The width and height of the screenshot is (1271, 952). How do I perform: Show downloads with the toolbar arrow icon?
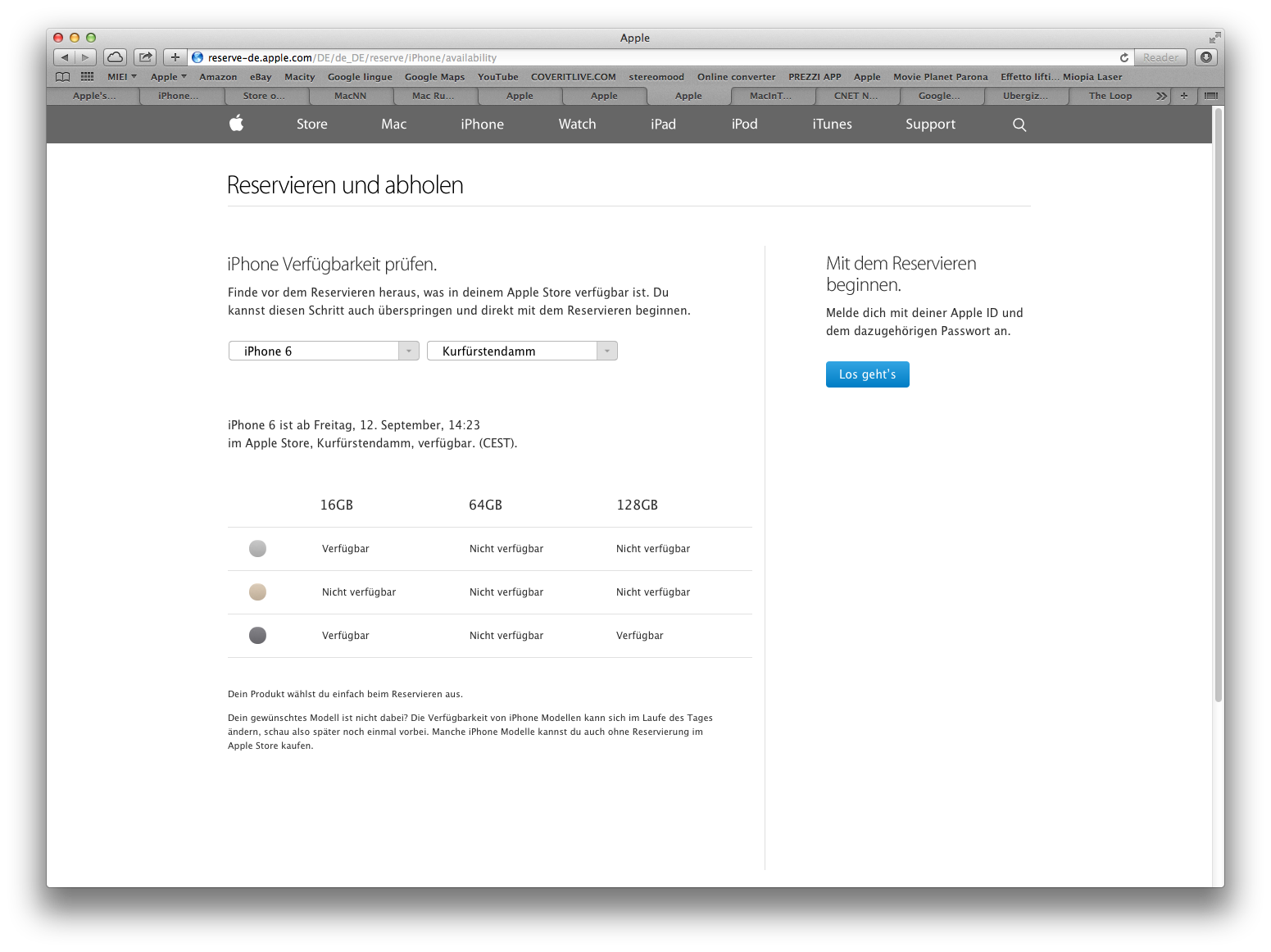[x=1205, y=57]
